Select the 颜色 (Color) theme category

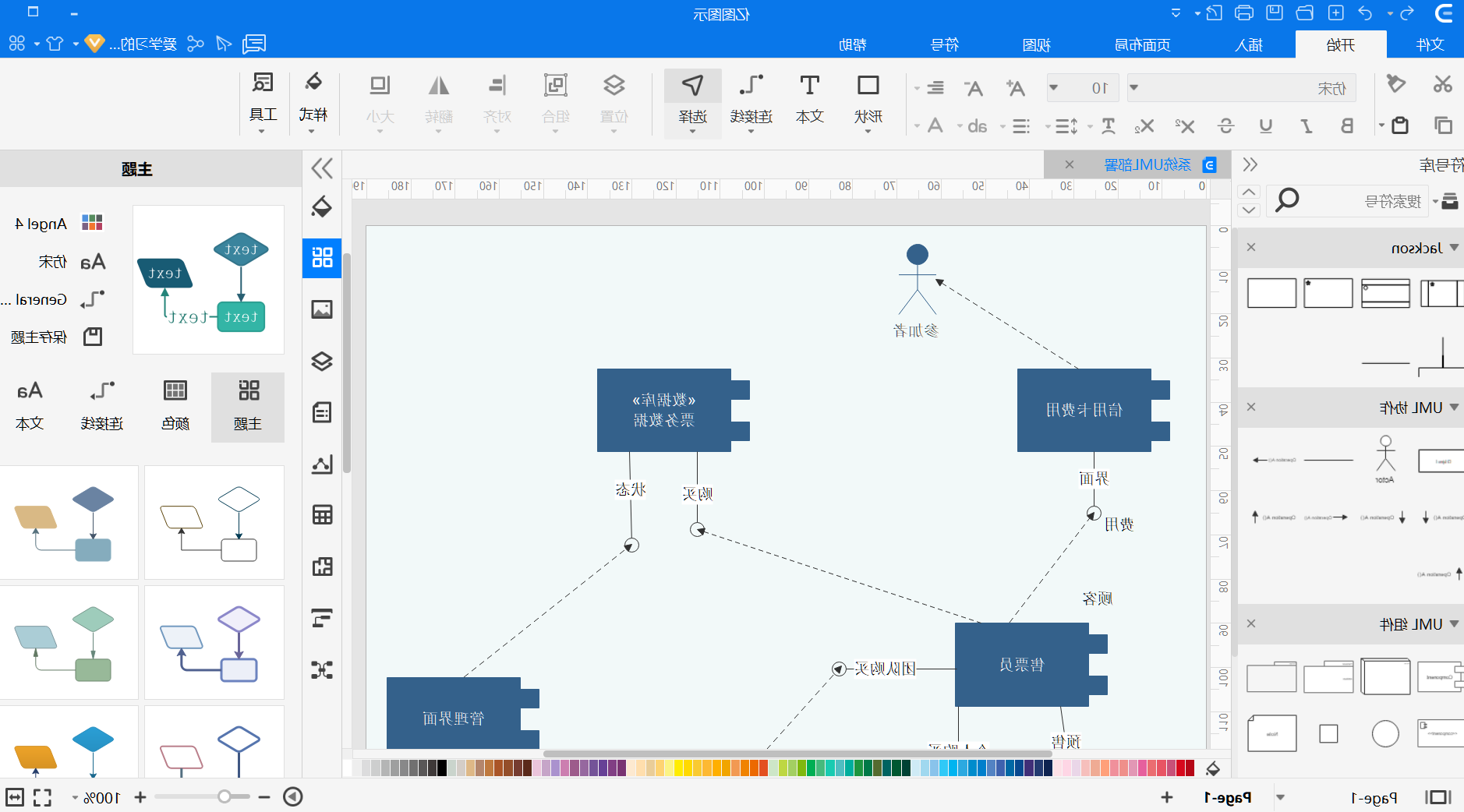(x=175, y=407)
